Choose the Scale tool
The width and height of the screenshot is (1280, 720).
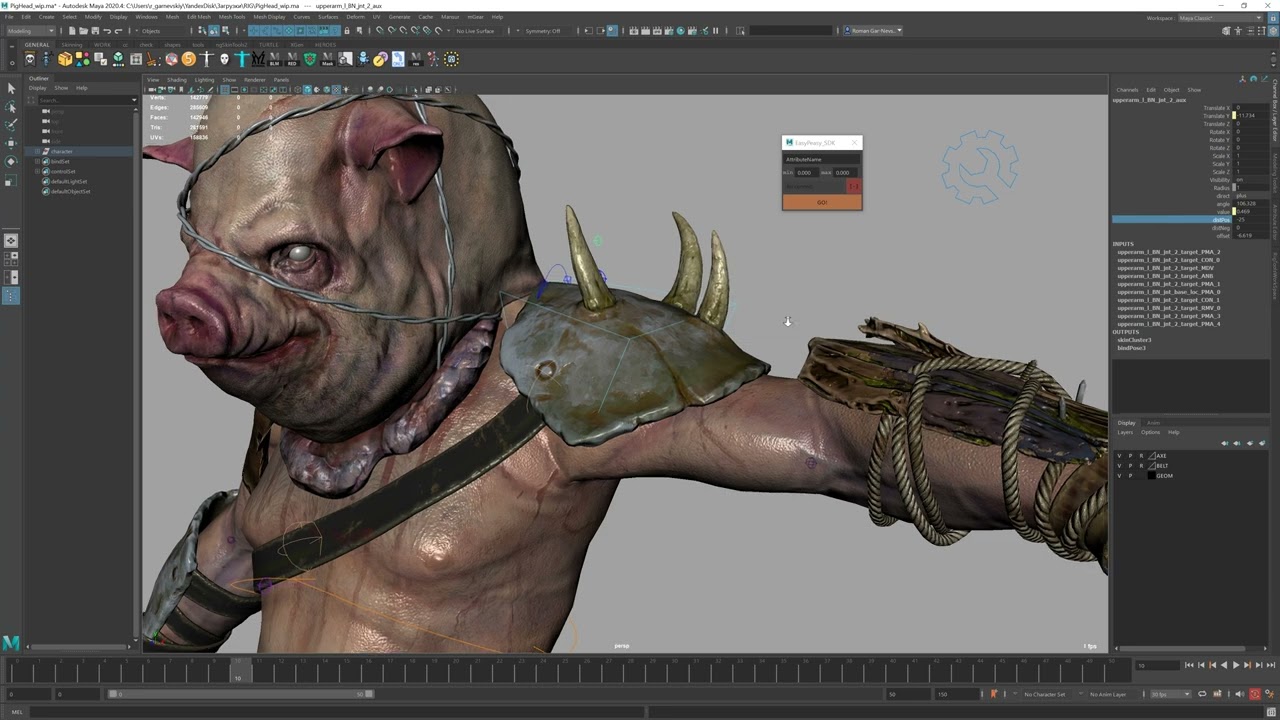click(10, 180)
